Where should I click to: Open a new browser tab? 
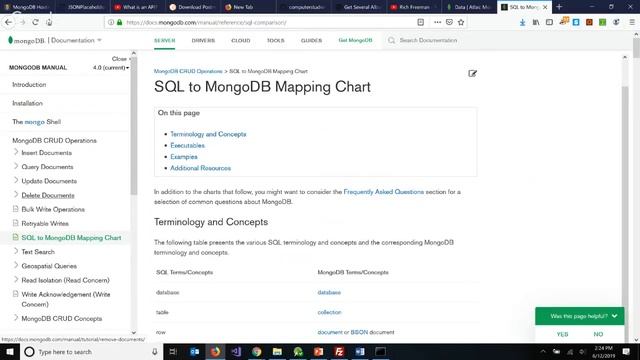point(559,7)
